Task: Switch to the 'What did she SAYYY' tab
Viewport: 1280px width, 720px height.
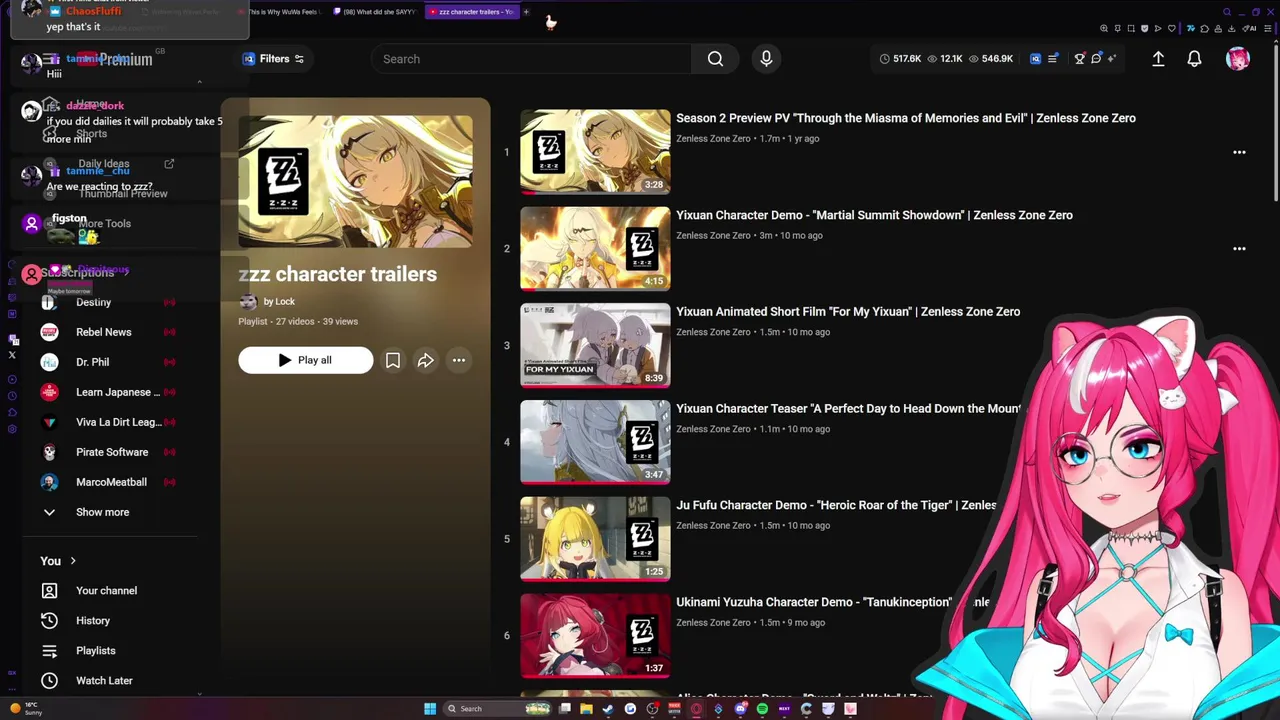Action: pyautogui.click(x=375, y=12)
